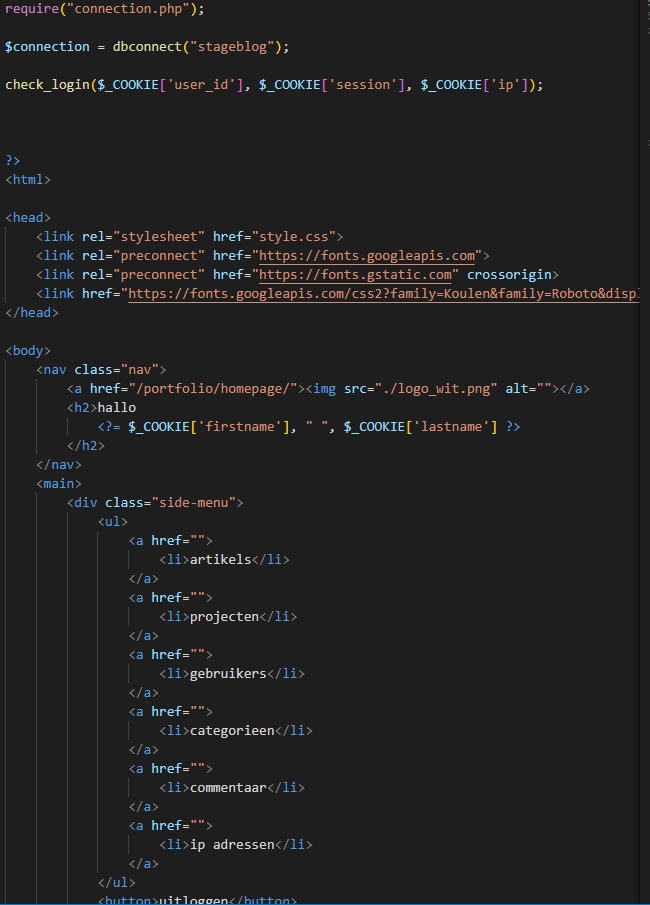Click the Koulen and Roboto font stylesheet URL
The height and width of the screenshot is (905, 650).
tap(380, 294)
